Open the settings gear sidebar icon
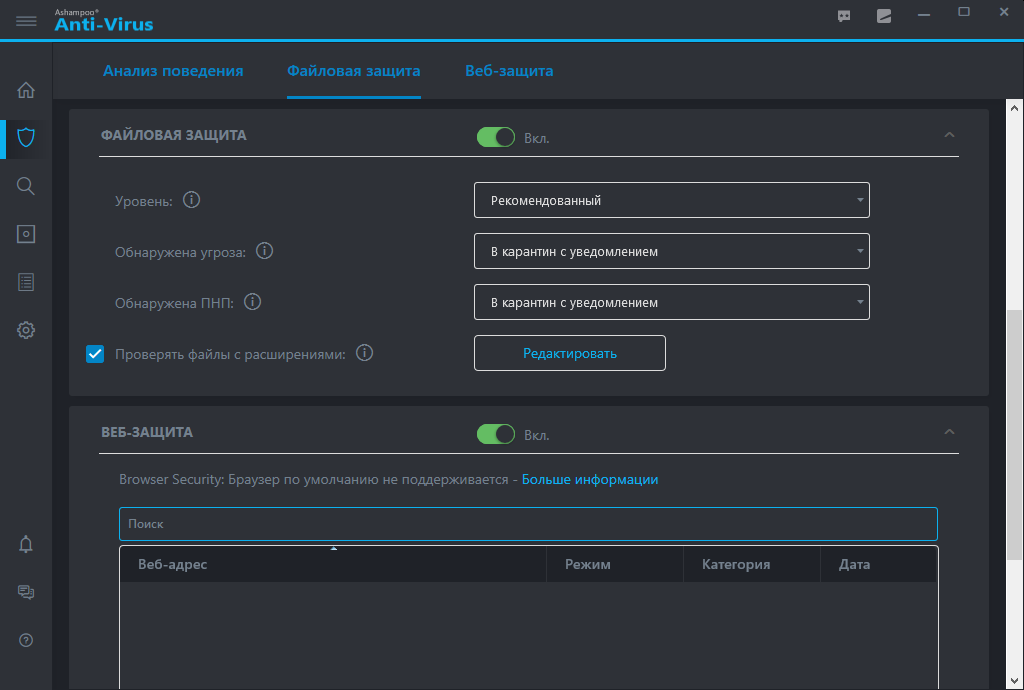 coord(26,330)
